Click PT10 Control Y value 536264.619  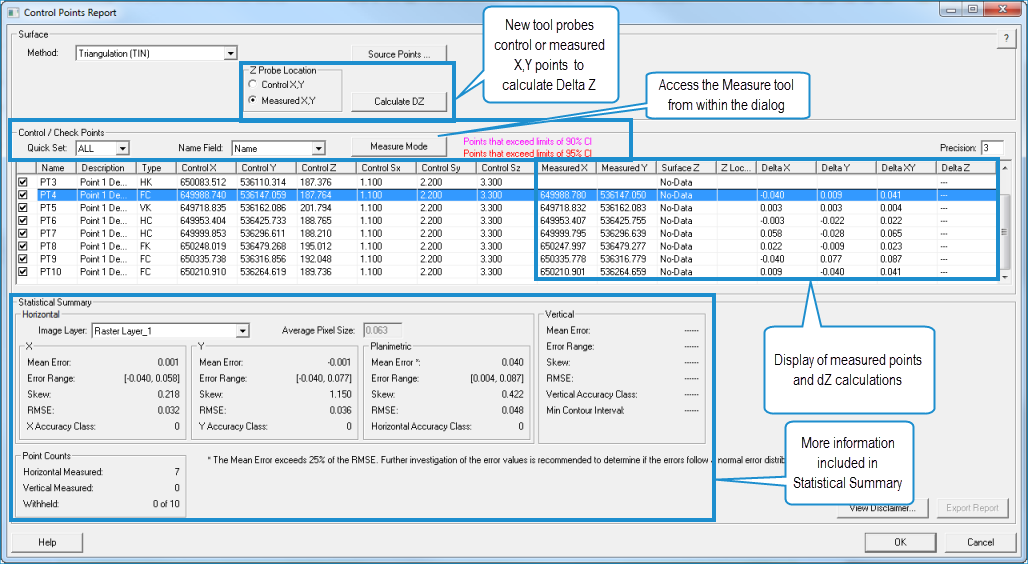coord(263,272)
